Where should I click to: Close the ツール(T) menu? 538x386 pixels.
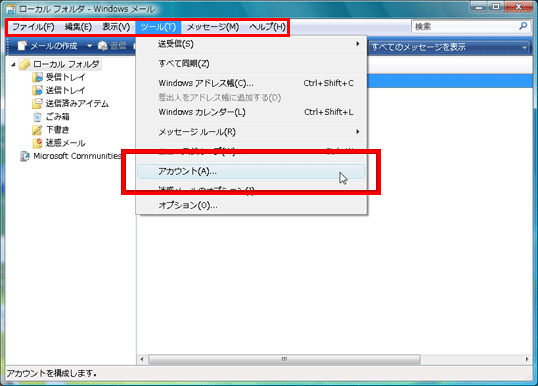(158, 27)
